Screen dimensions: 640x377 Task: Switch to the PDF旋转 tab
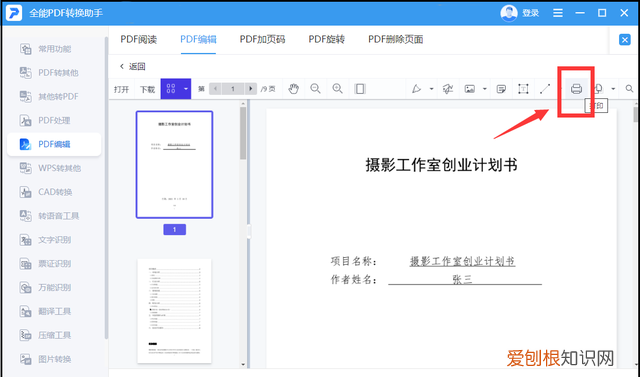tap(327, 39)
